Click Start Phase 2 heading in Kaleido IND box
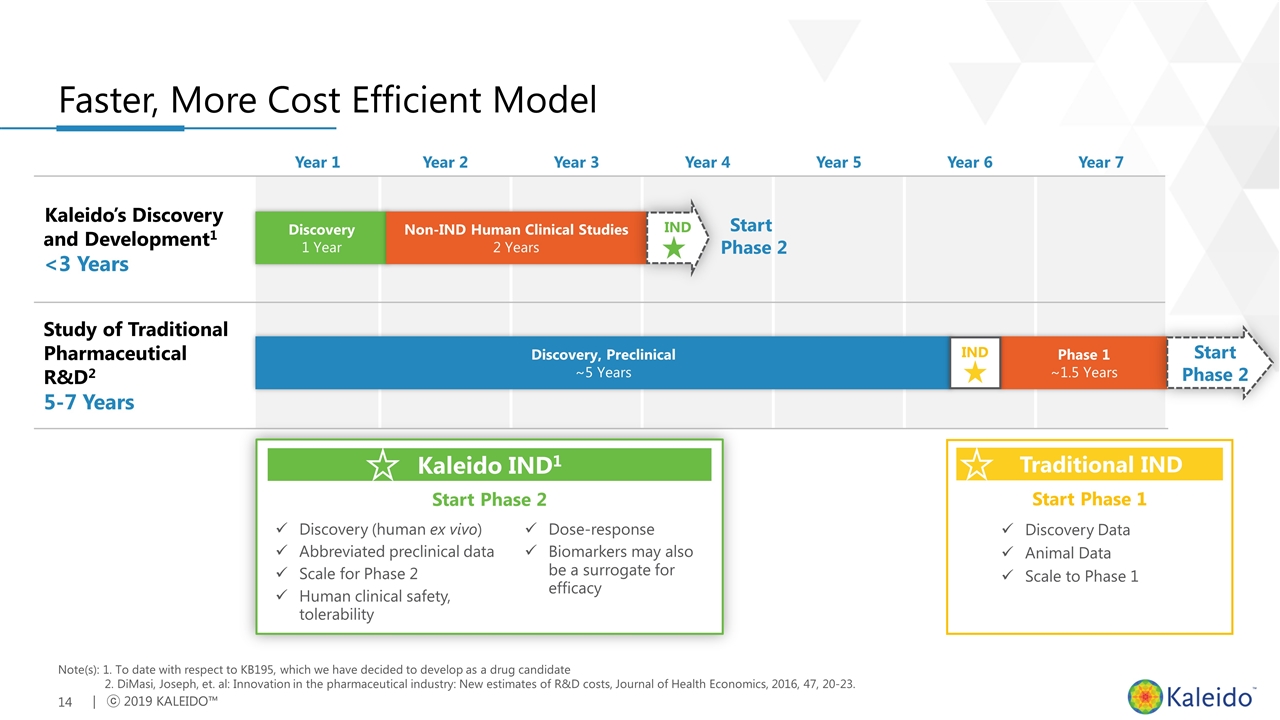This screenshot has height=720, width=1280. 489,499
